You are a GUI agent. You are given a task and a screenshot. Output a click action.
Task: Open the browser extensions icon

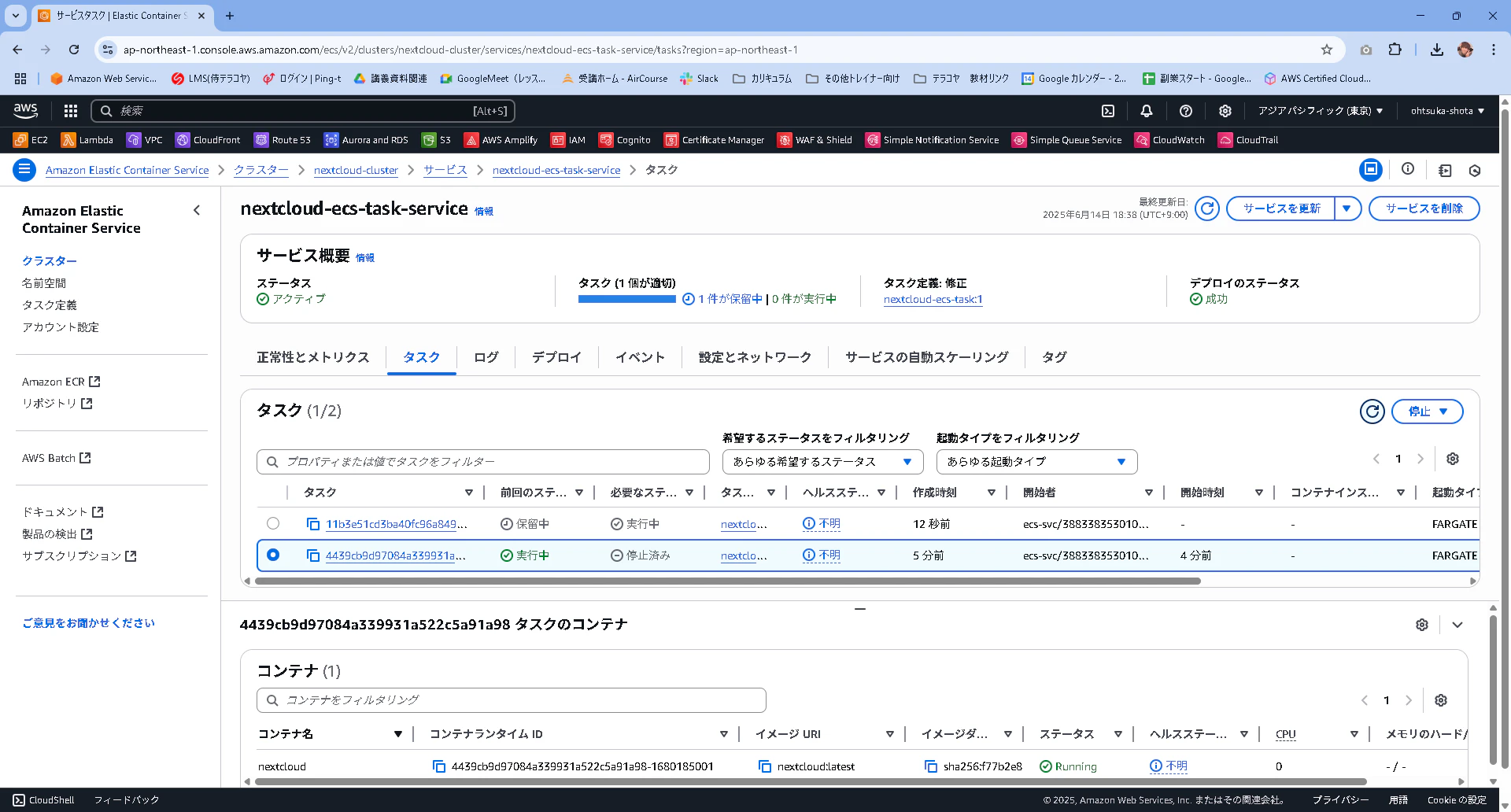point(1395,50)
